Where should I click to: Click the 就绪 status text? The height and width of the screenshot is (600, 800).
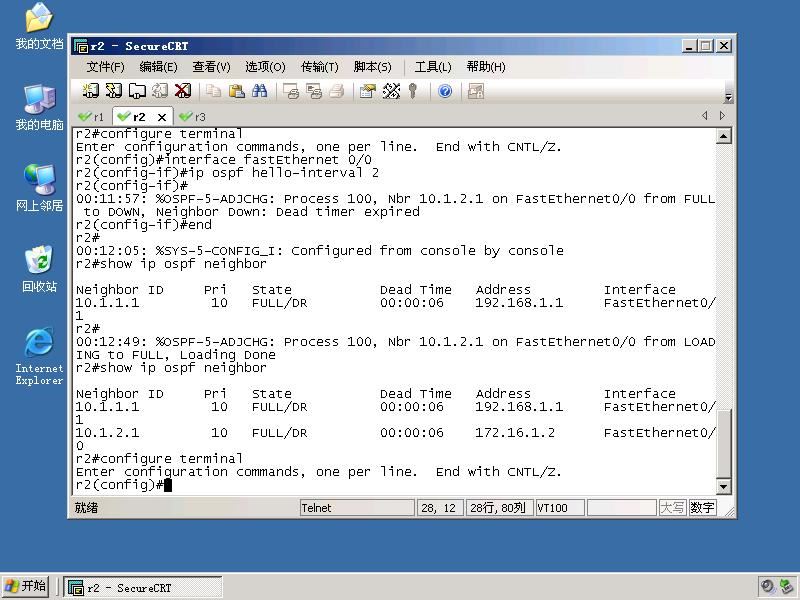[86, 508]
